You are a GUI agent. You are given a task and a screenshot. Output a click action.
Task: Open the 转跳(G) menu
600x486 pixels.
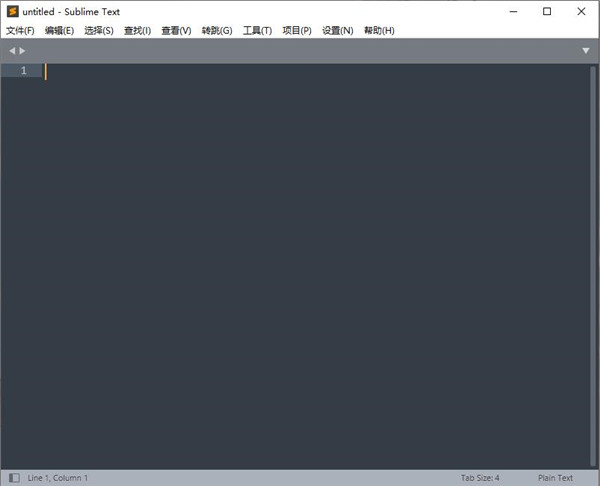[217, 31]
